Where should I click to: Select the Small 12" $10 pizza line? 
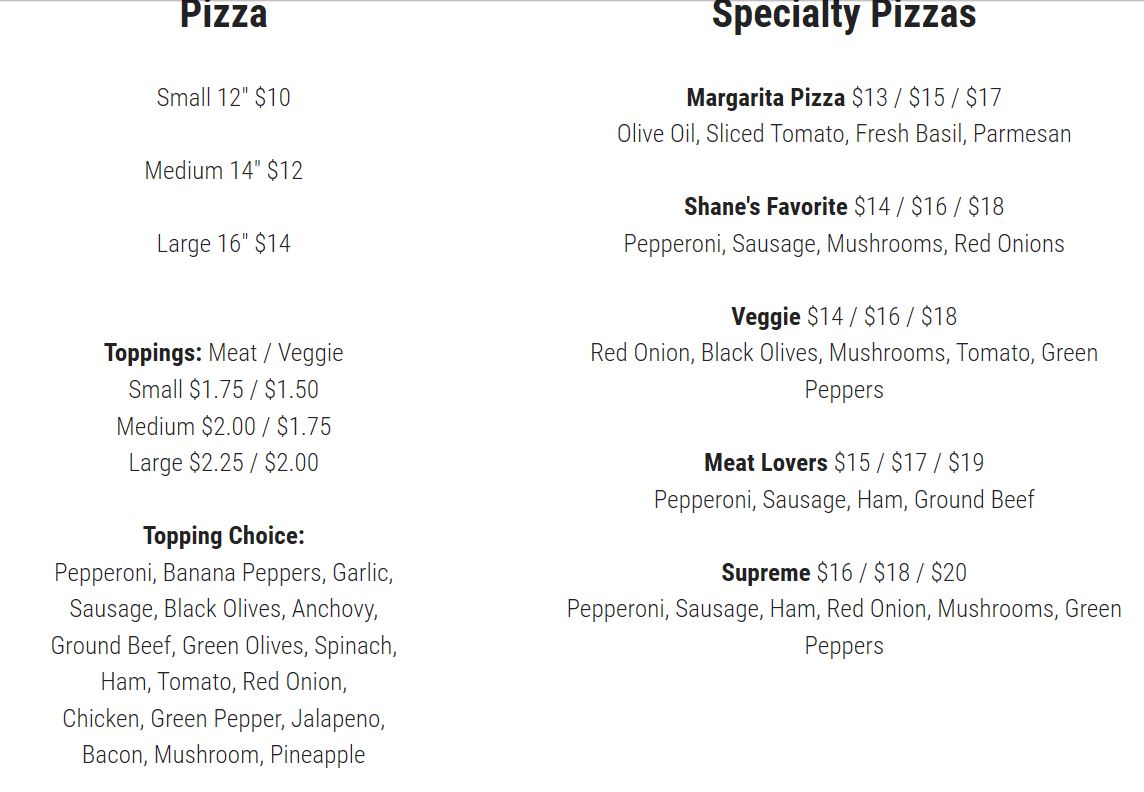pyautogui.click(x=223, y=98)
